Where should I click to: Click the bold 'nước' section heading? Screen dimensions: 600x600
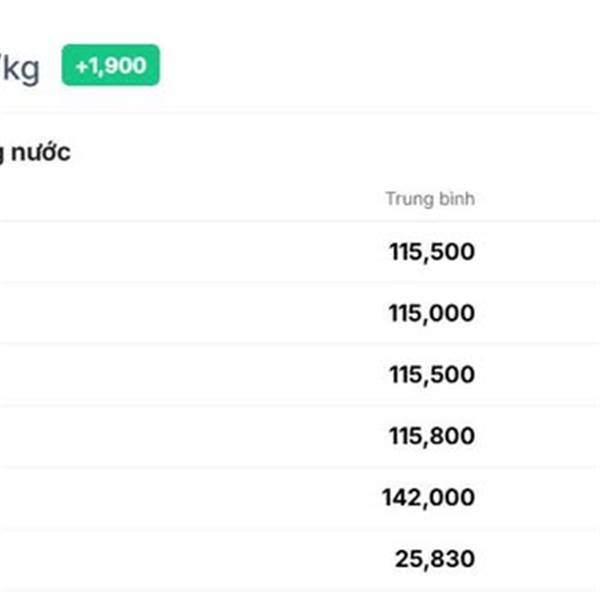point(41,152)
